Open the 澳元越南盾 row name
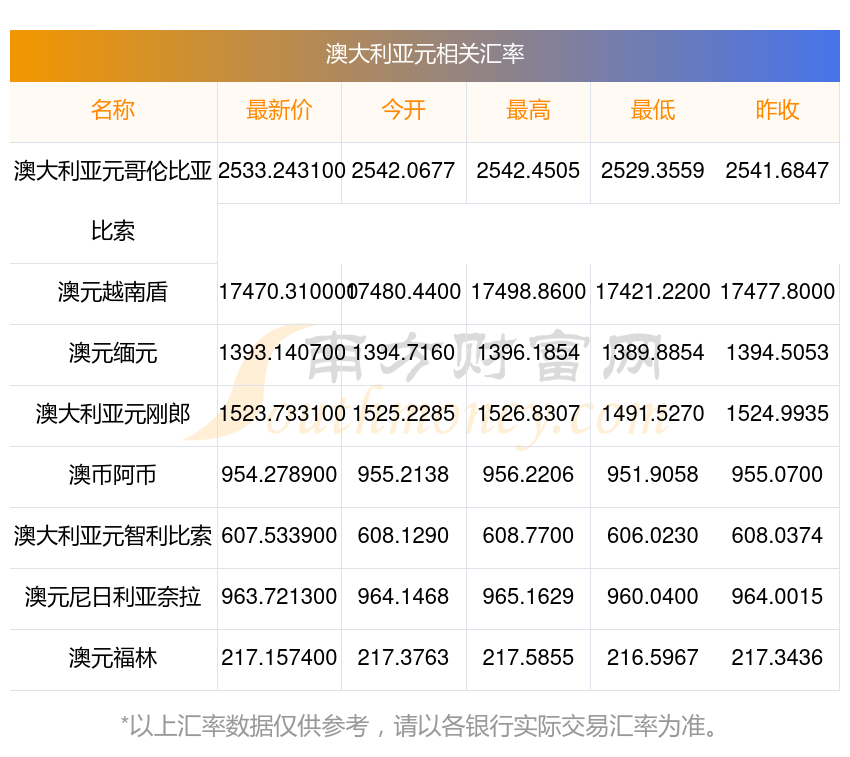 (x=113, y=292)
